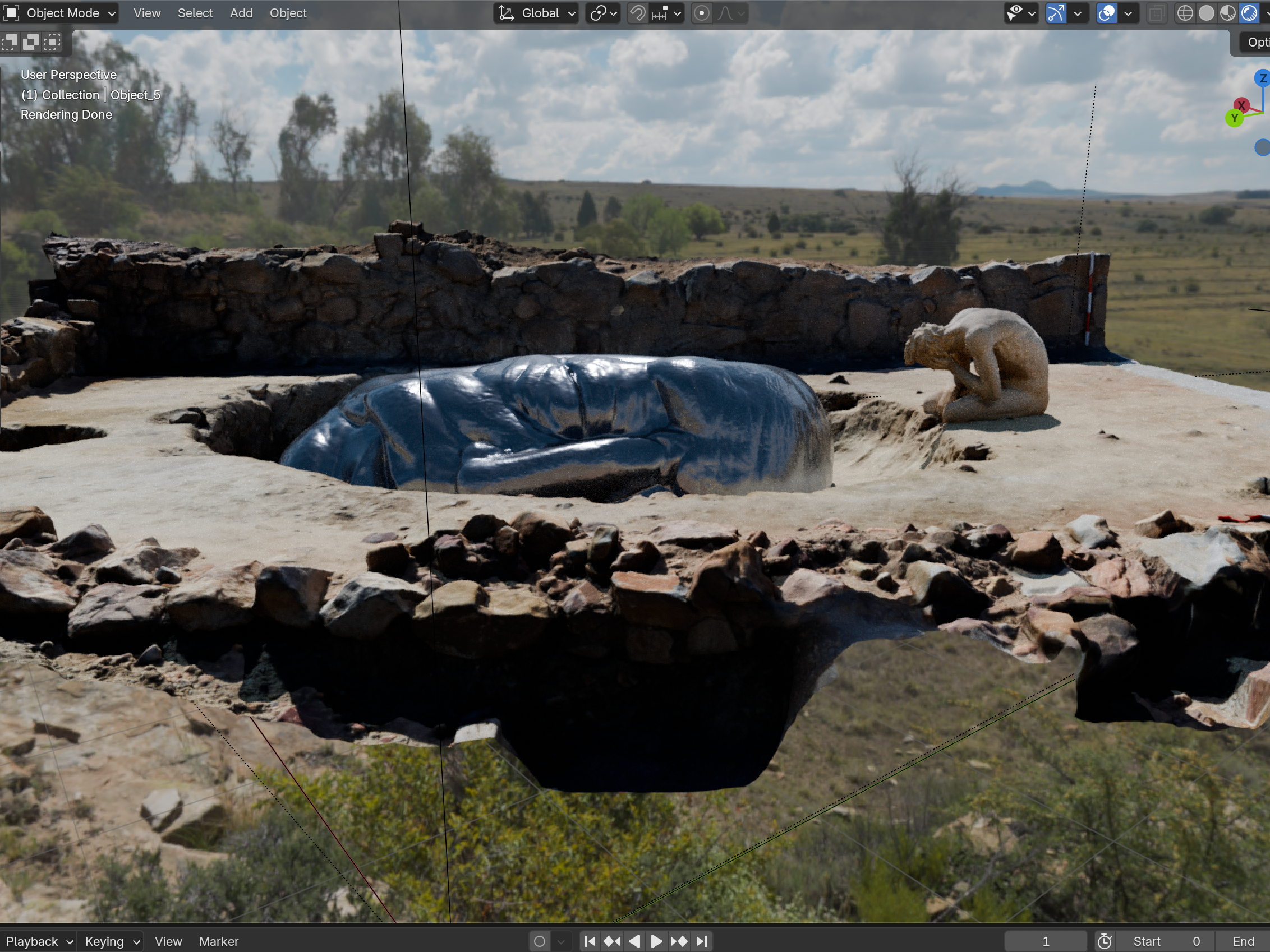Click the play animation button
The height and width of the screenshot is (952, 1270).
coord(656,941)
